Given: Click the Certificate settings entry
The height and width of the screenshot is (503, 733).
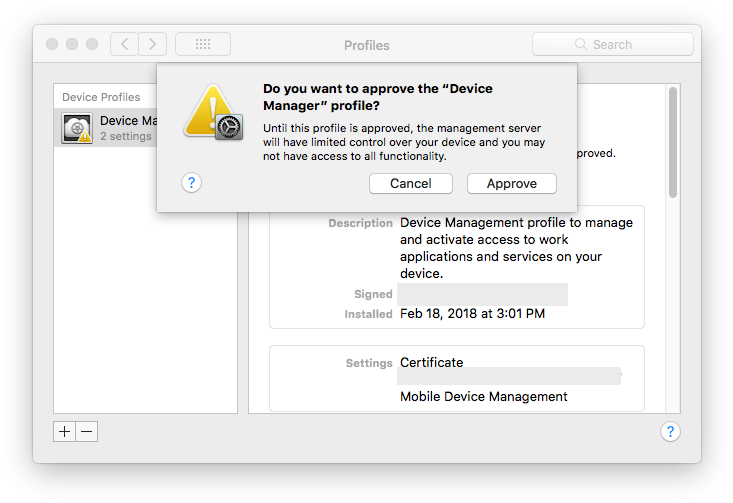Looking at the screenshot, I should point(431,362).
